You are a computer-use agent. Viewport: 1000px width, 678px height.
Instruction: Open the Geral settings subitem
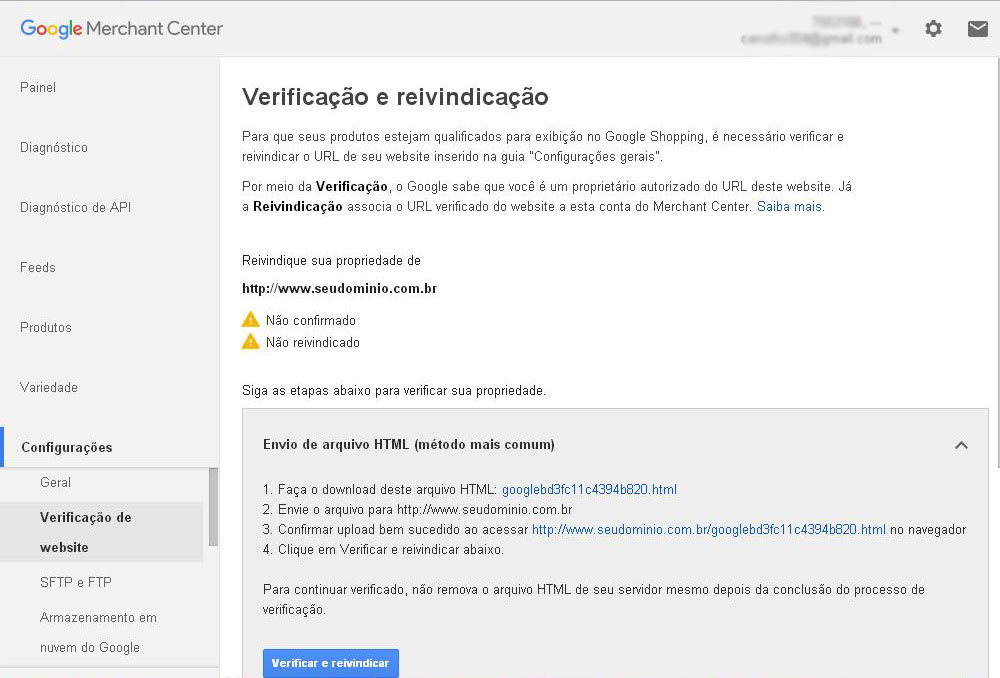[x=55, y=482]
